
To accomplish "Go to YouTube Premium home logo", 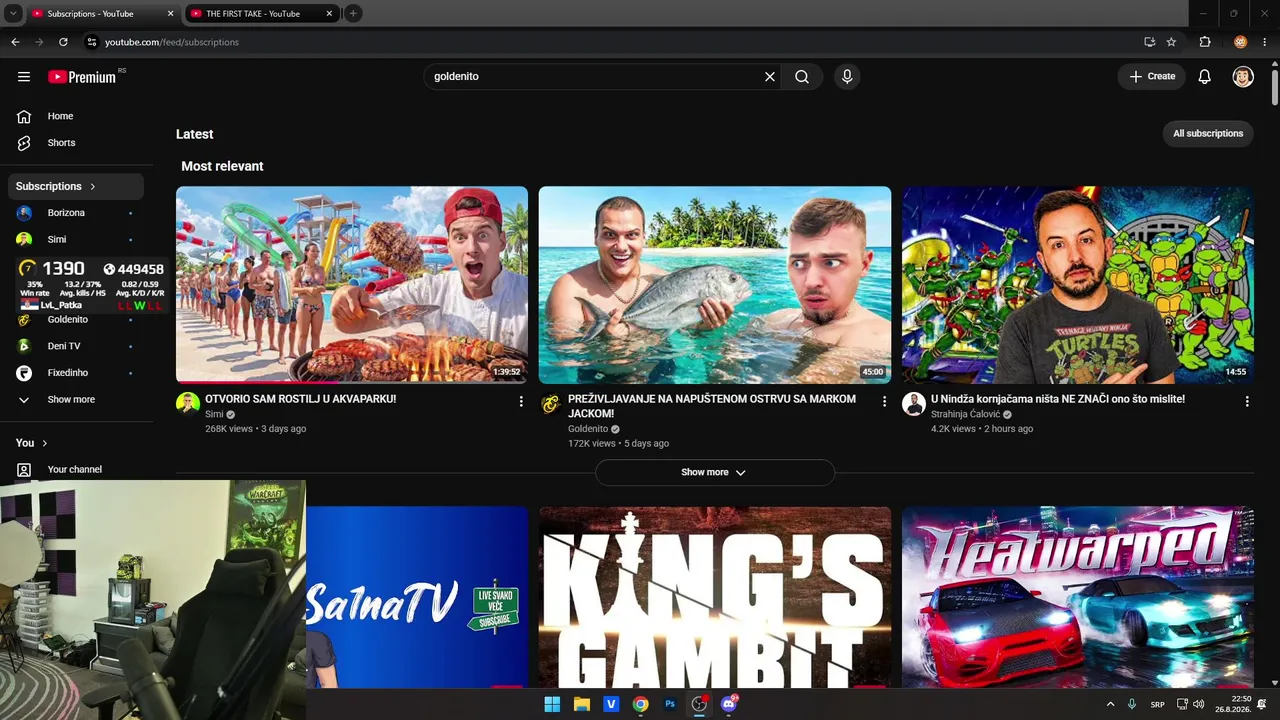I will (82, 77).
